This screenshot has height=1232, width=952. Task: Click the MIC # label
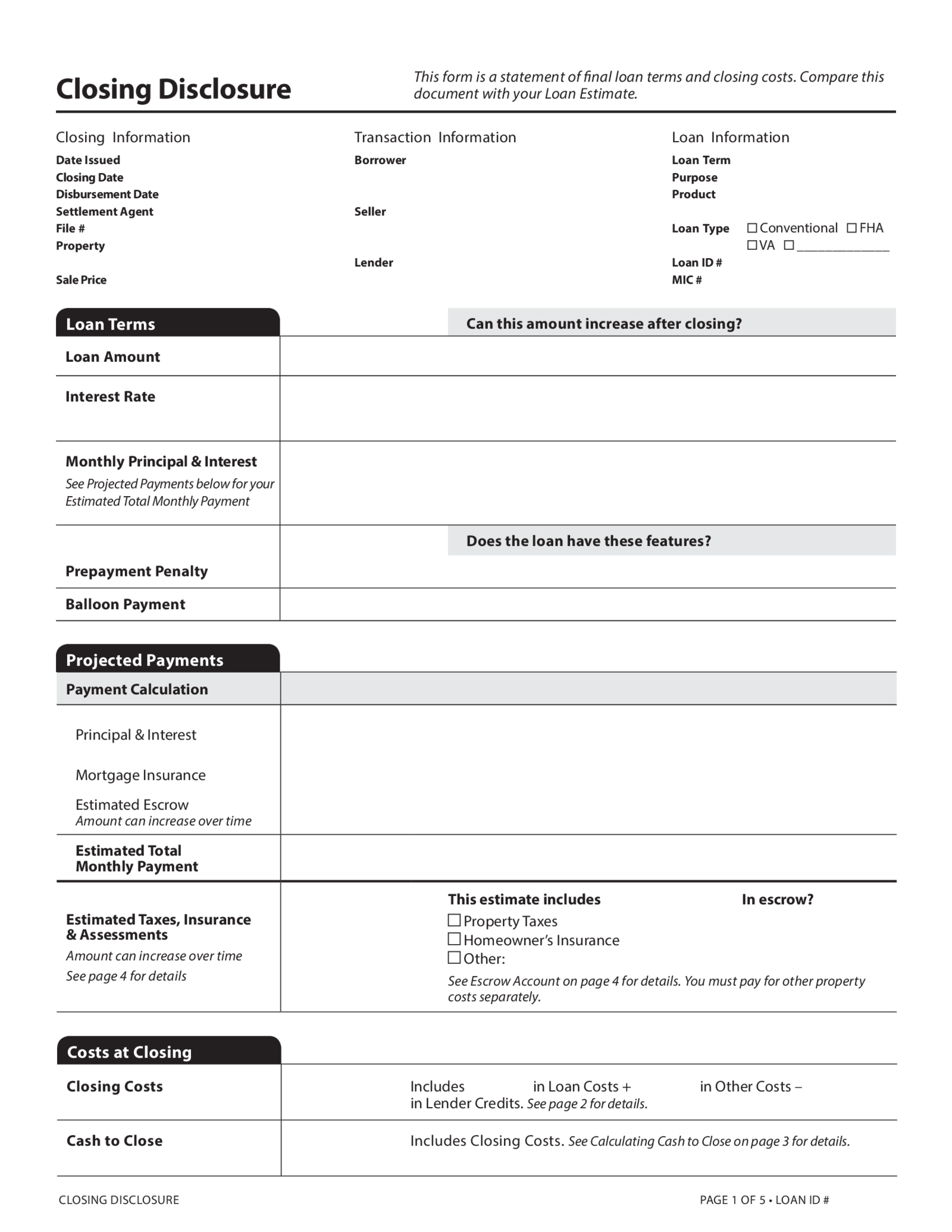tap(687, 280)
